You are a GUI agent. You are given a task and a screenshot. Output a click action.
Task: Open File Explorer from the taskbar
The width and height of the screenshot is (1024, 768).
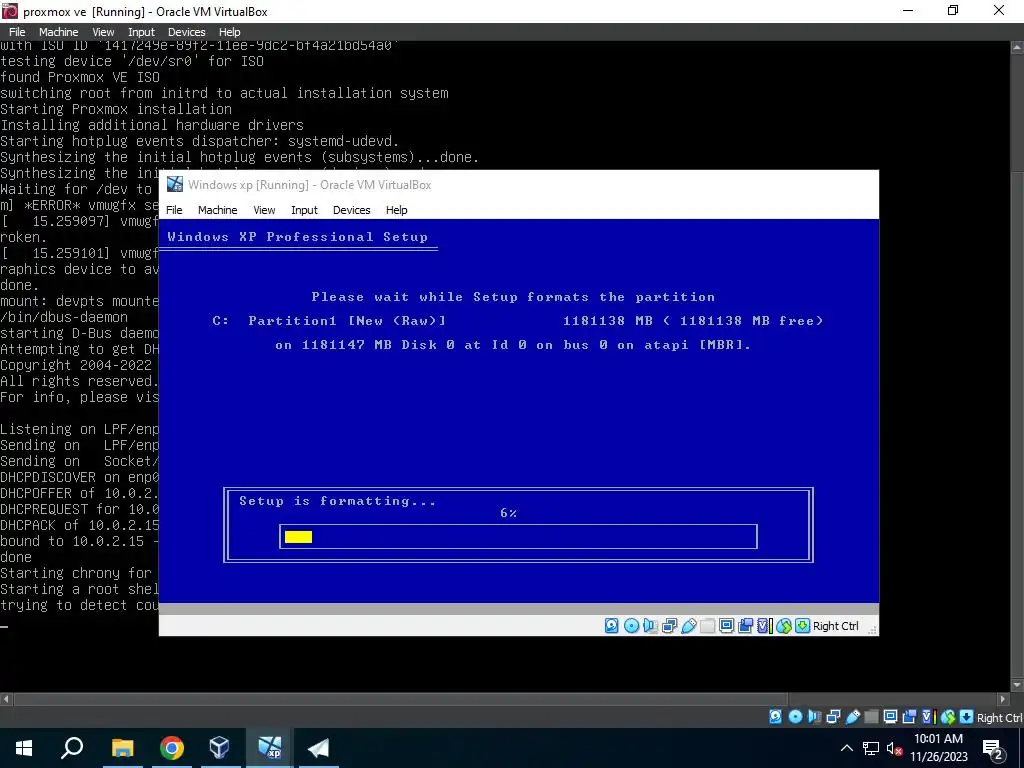pyautogui.click(x=122, y=748)
